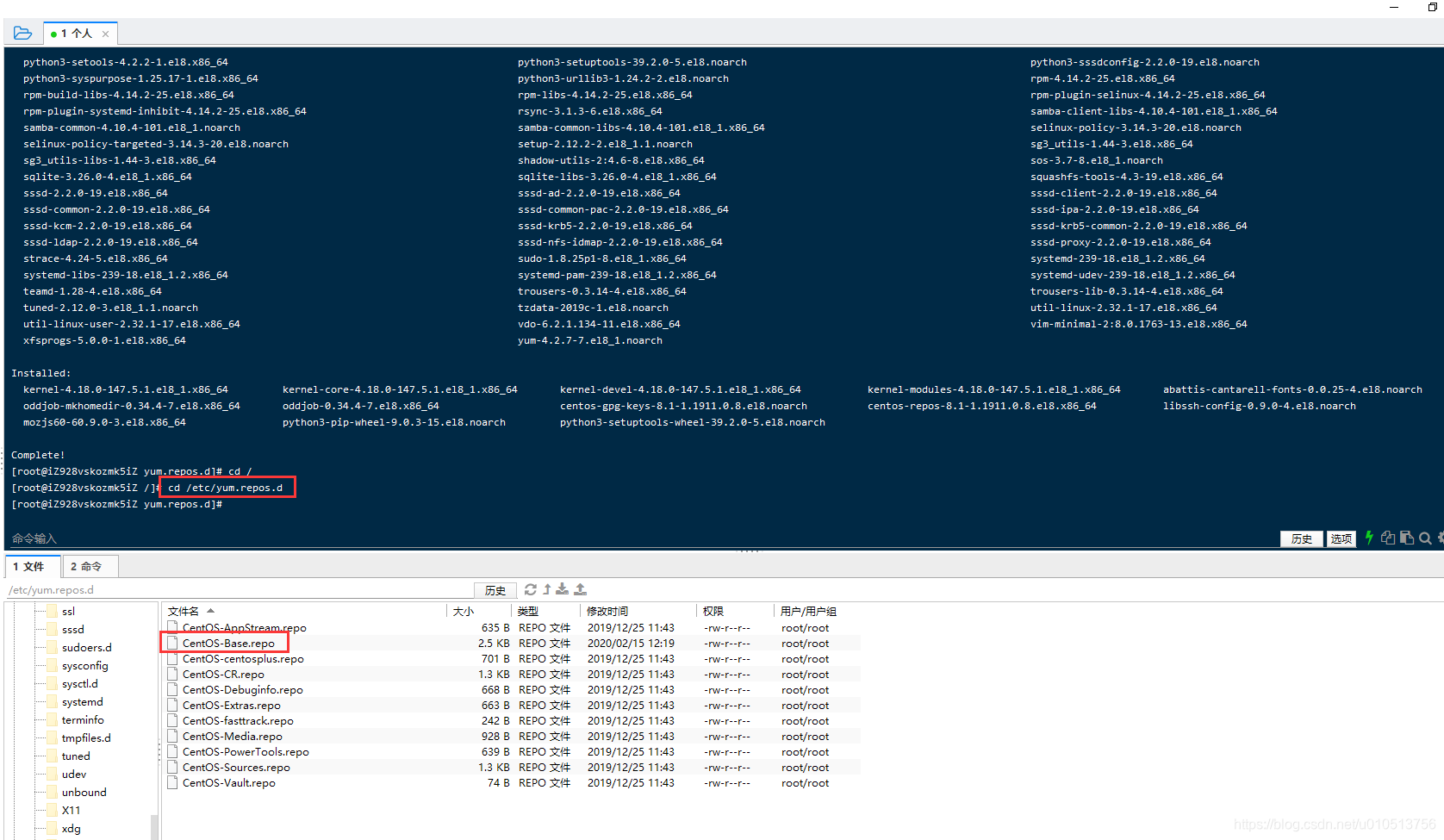Click the terminal search magnifier icon
1444x840 pixels.
click(x=1425, y=538)
